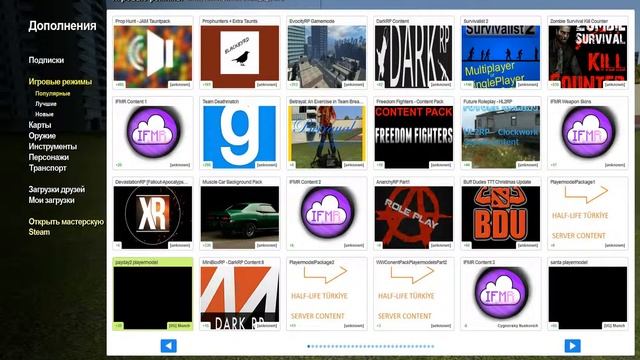This screenshot has height=360, width=640.
Task: Open the Инструменты category
Action: [x=53, y=146]
